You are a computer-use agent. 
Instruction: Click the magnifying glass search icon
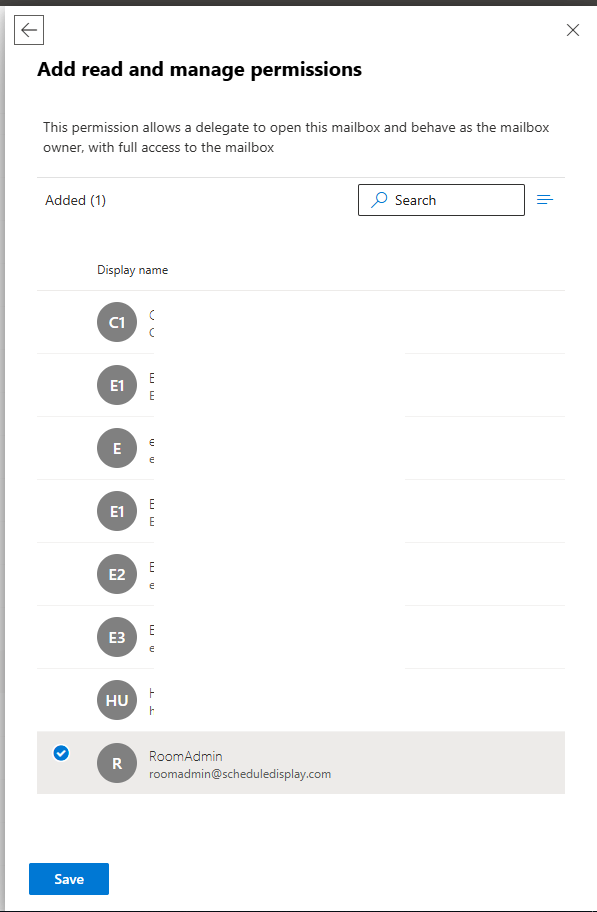379,200
